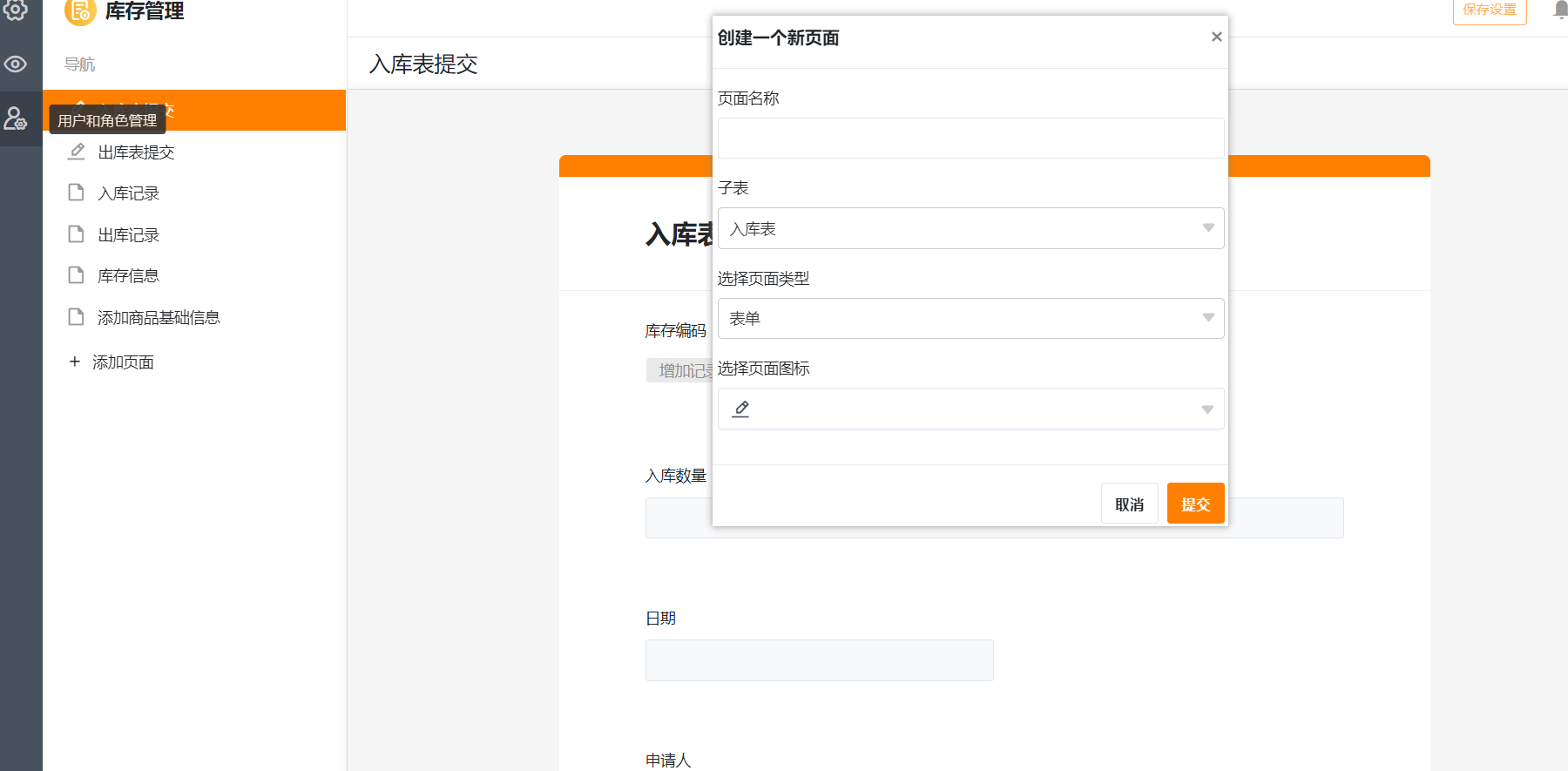The image size is (1568, 771).
Task: Click the 日期 input field
Action: coord(819,660)
